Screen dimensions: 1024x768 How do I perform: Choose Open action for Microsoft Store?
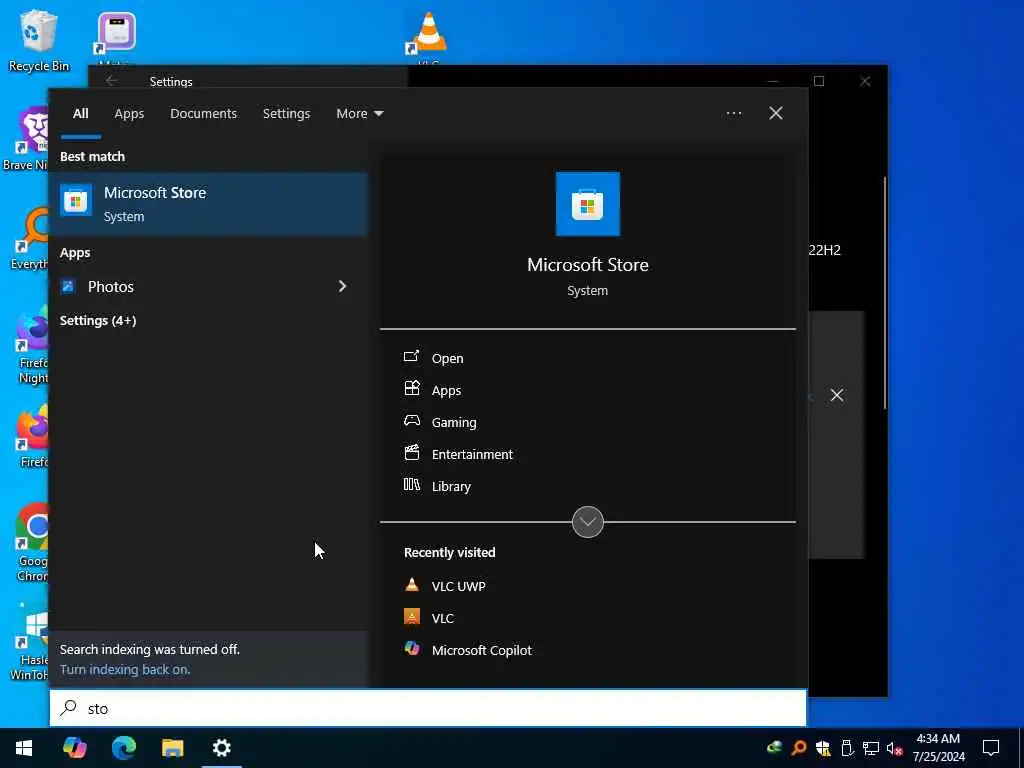pos(447,358)
